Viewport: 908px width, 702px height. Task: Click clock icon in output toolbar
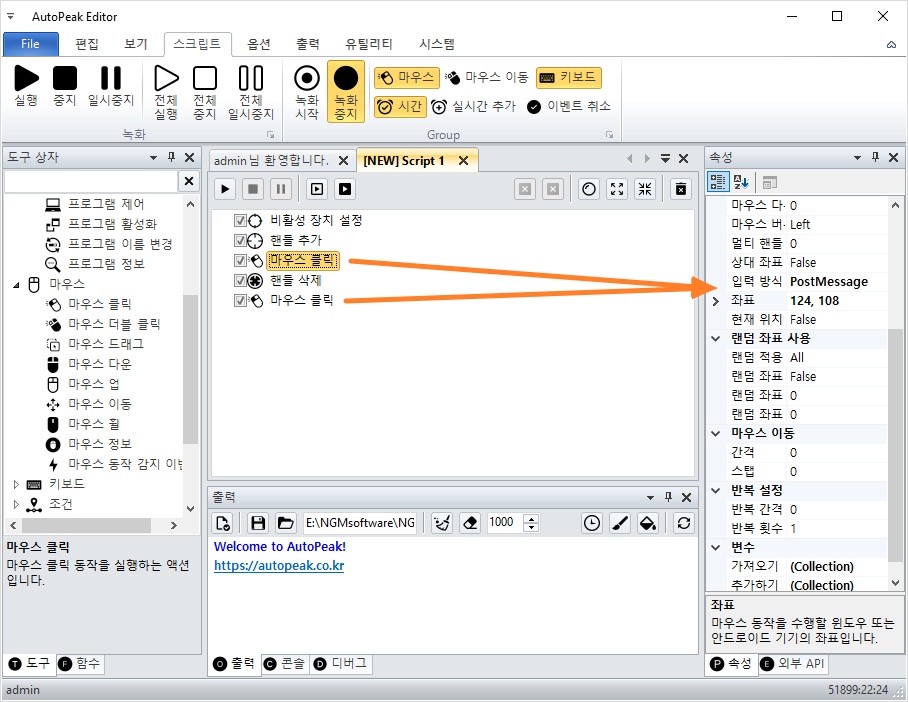[x=592, y=523]
